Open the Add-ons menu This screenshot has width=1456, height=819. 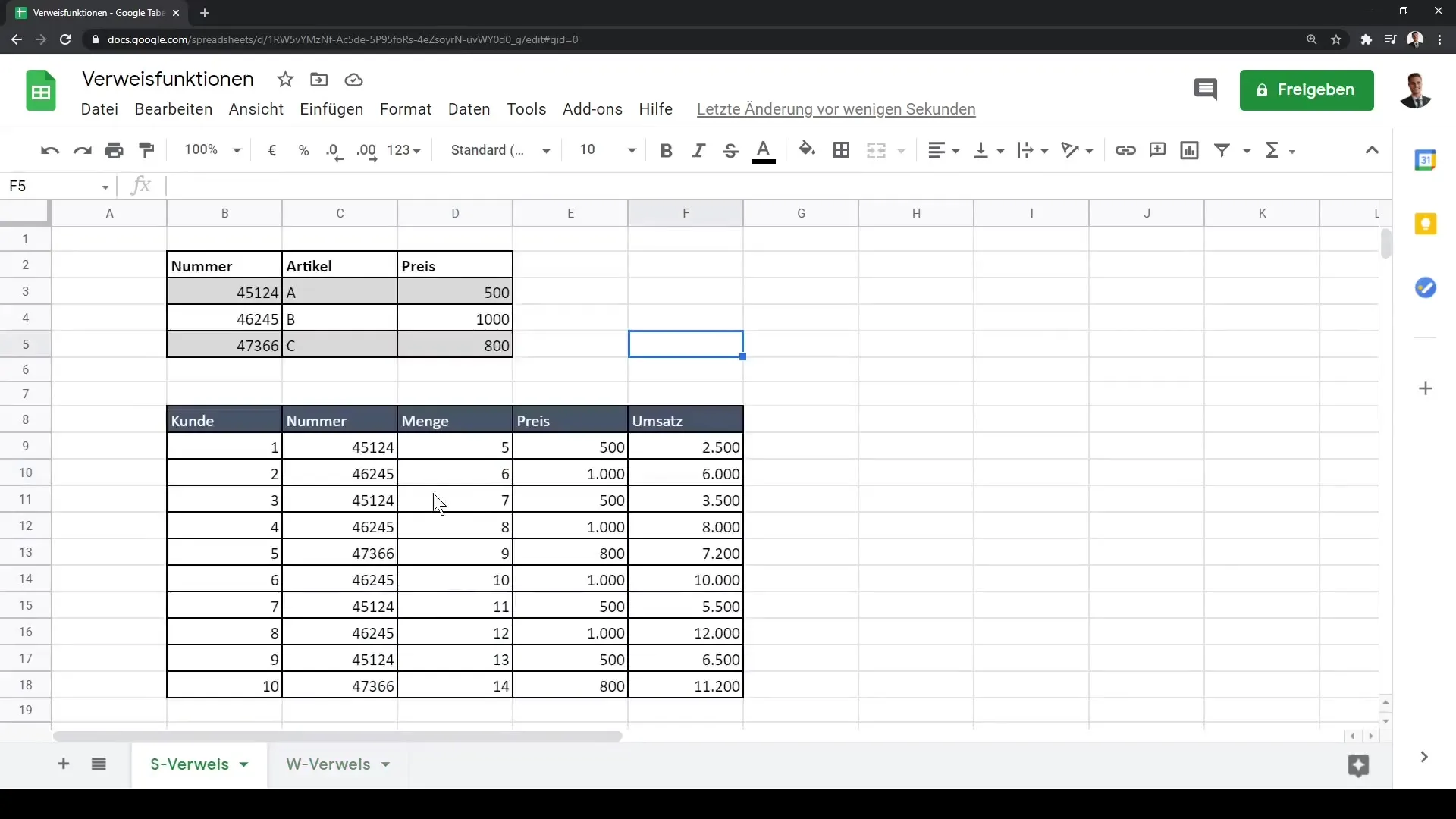592,109
